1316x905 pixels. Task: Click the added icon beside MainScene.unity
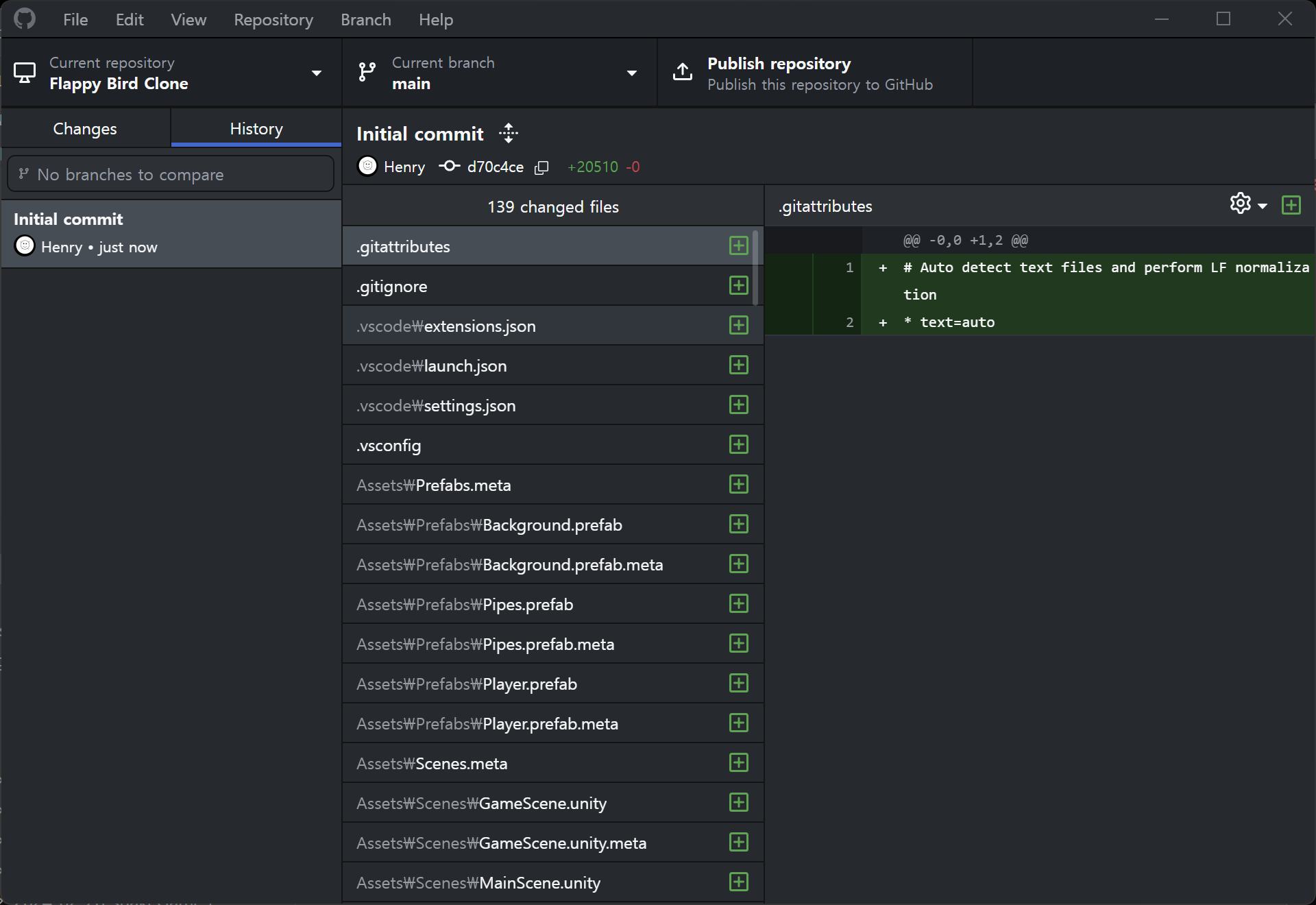click(x=739, y=882)
